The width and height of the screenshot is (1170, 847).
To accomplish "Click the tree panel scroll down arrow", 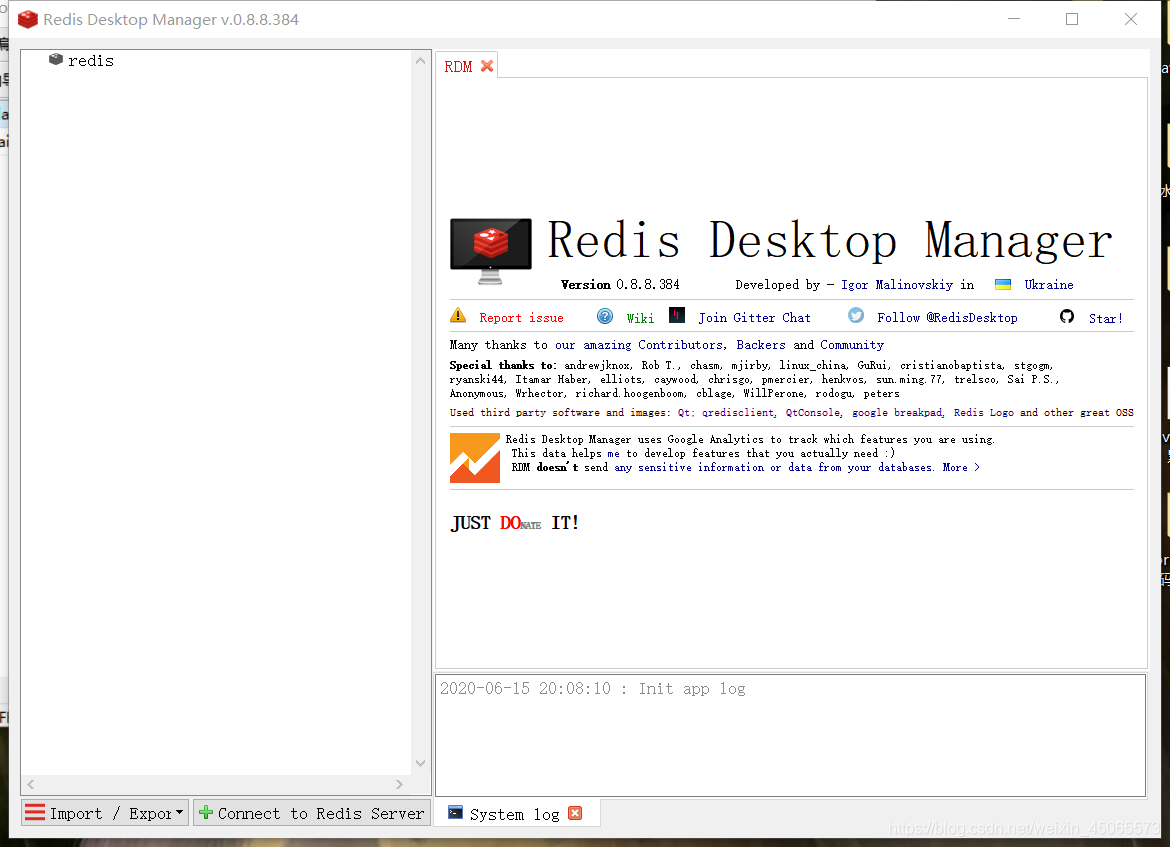I will (x=420, y=763).
